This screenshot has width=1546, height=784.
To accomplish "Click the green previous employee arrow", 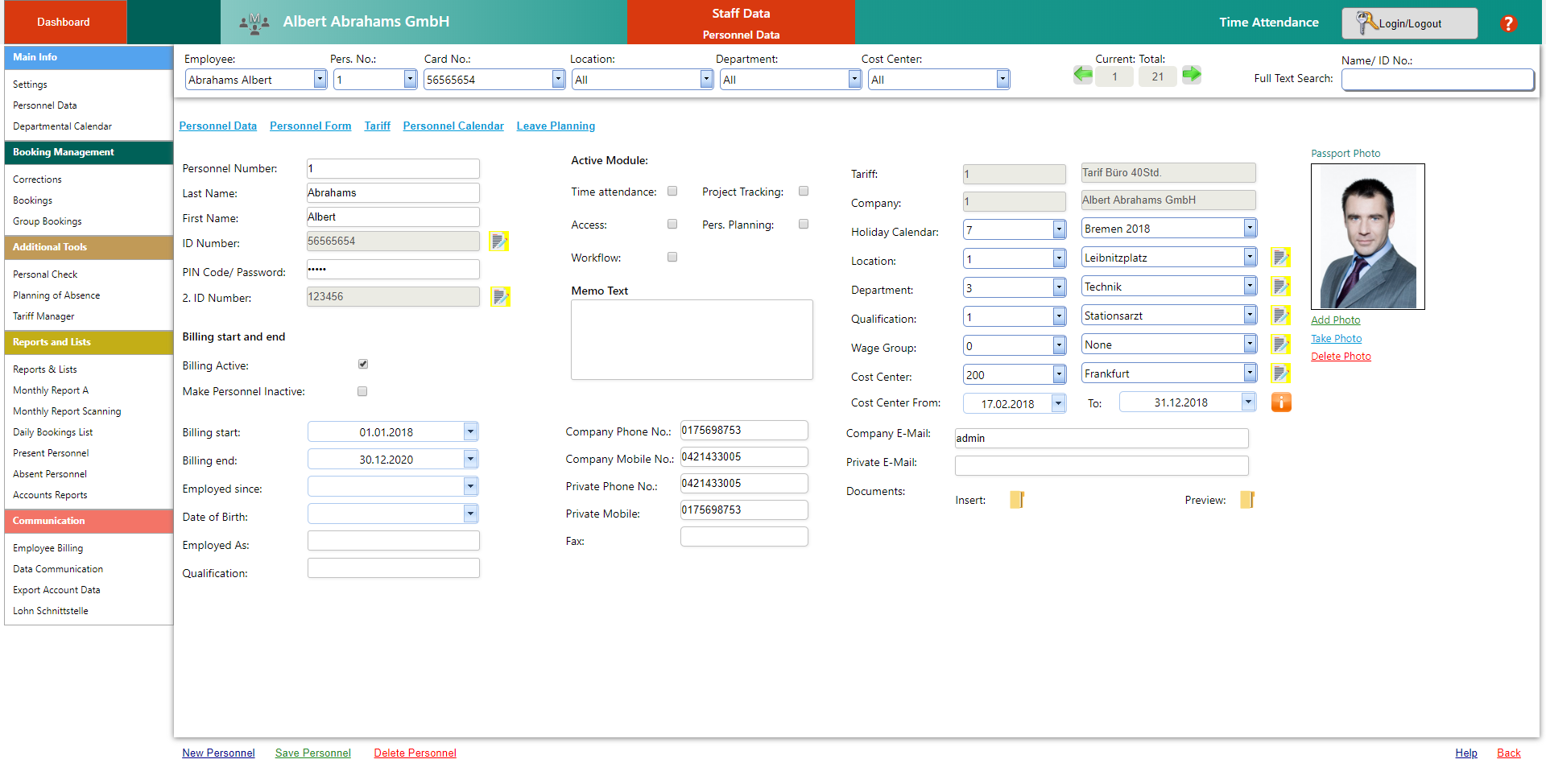I will (1083, 75).
